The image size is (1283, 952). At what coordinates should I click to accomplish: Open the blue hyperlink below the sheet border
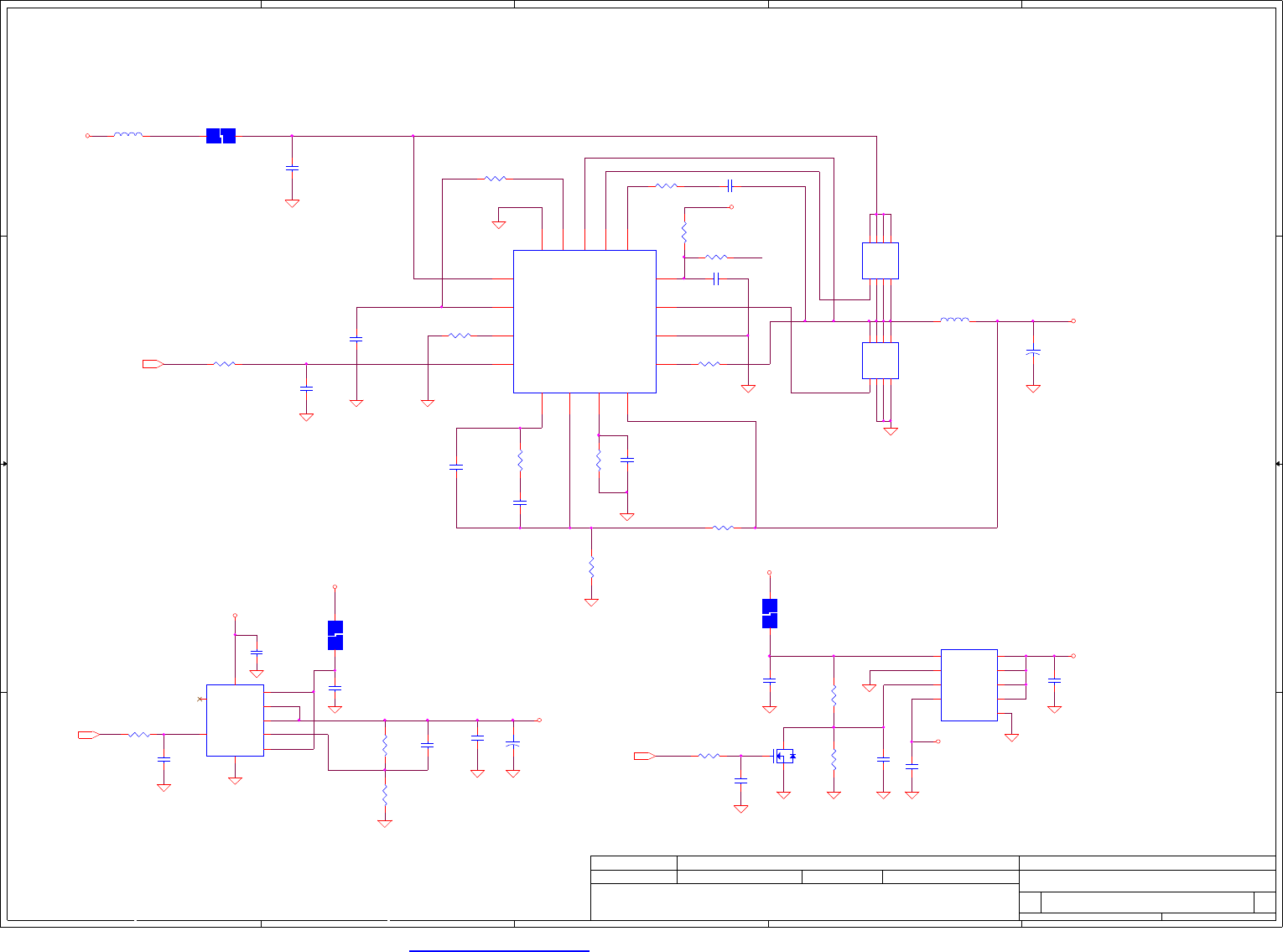pyautogui.click(x=499, y=950)
